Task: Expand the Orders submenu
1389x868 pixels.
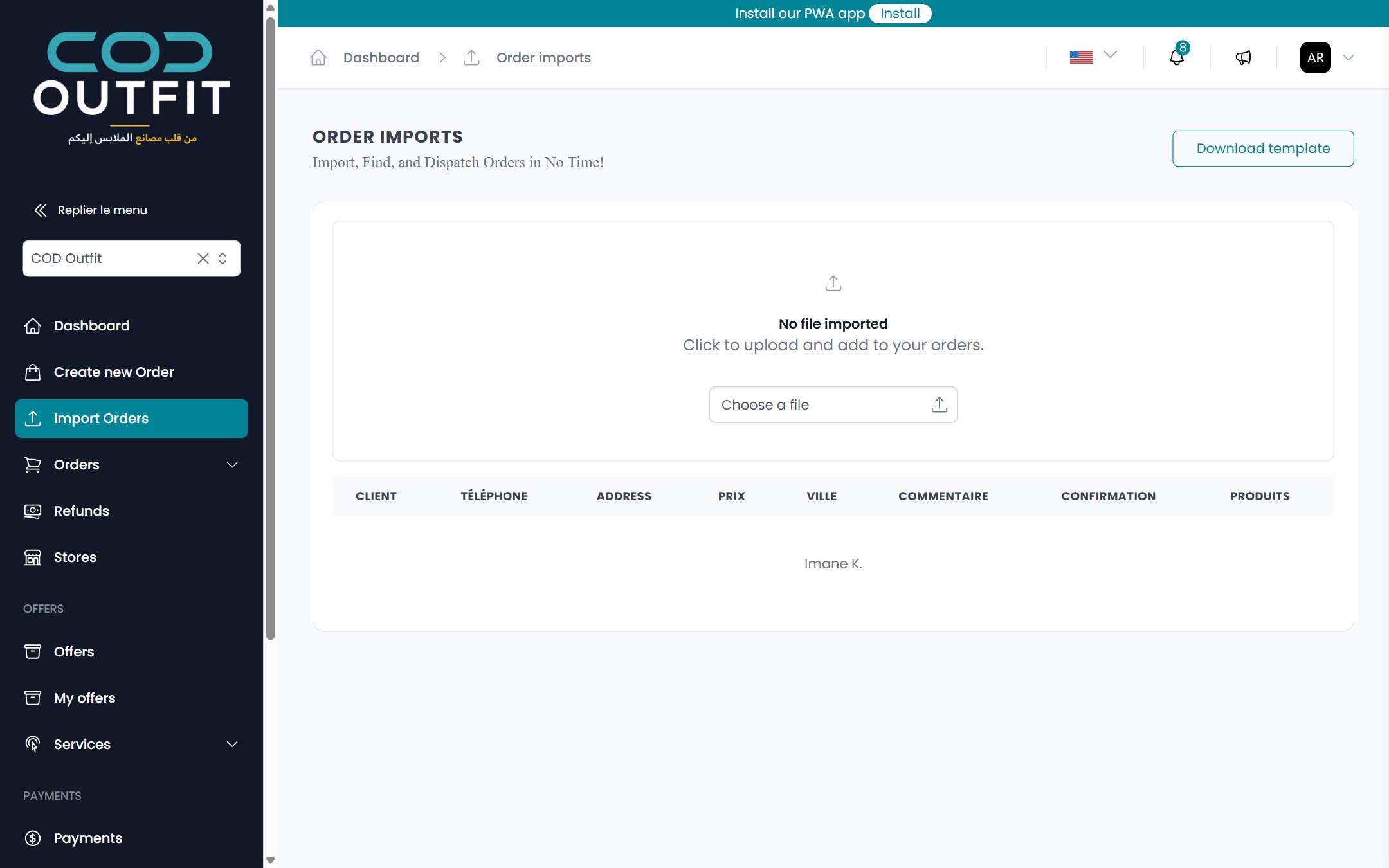Action: coord(232,465)
